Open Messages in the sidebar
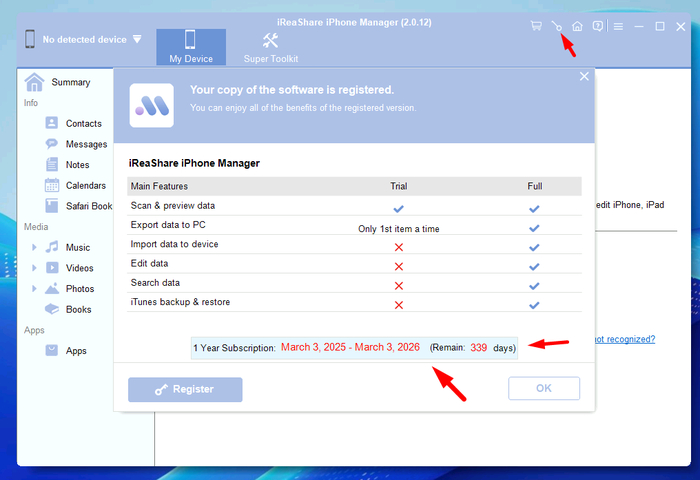The width and height of the screenshot is (700, 480). pos(86,144)
